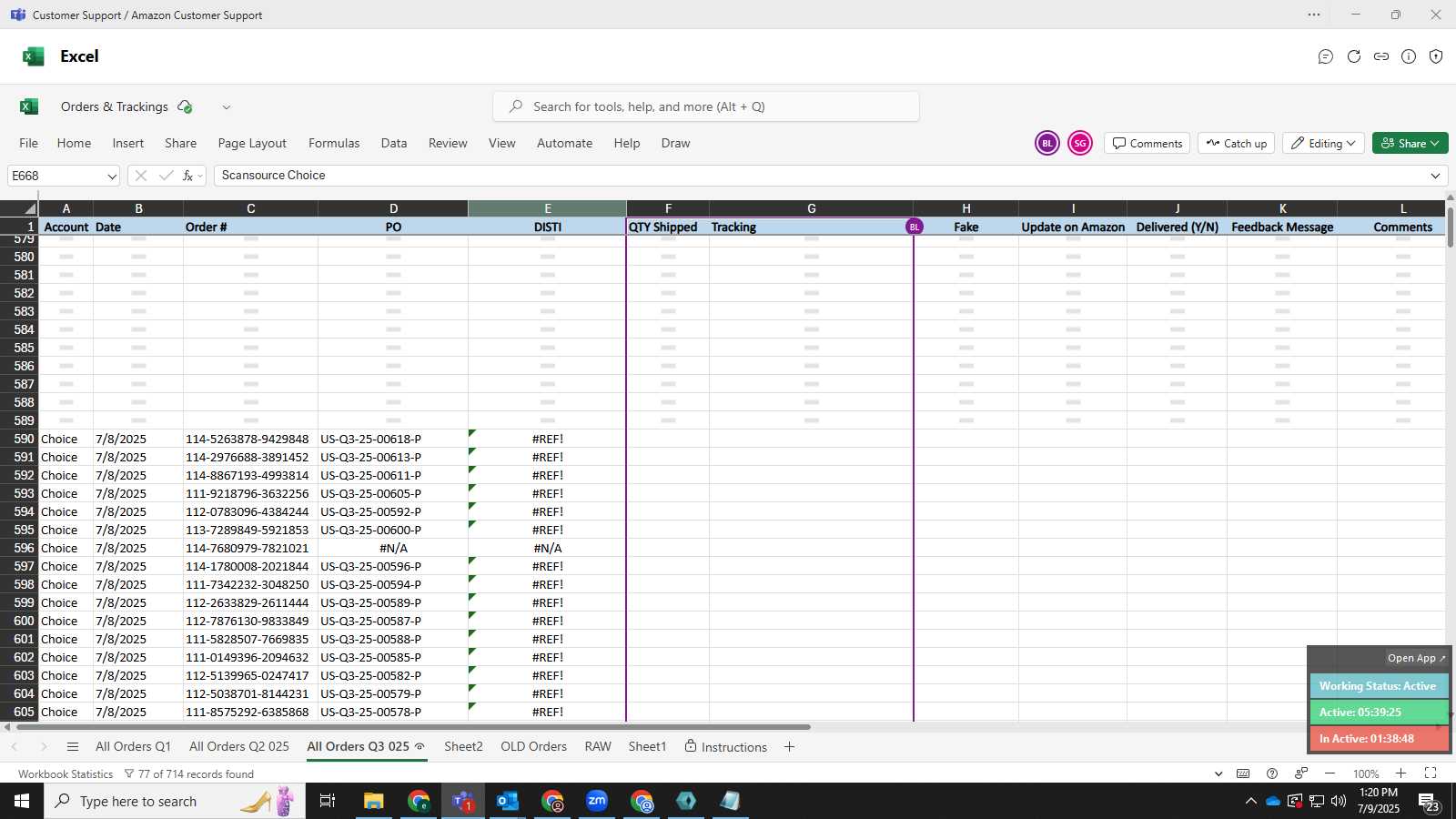This screenshot has height=819, width=1456.
Task: Open the Editing mode dropdown
Action: [x=1324, y=143]
